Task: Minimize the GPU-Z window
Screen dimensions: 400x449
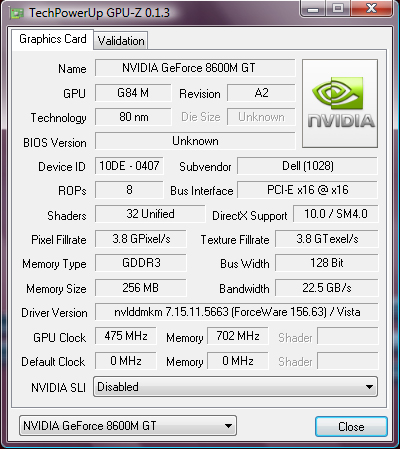Action: coord(313,9)
